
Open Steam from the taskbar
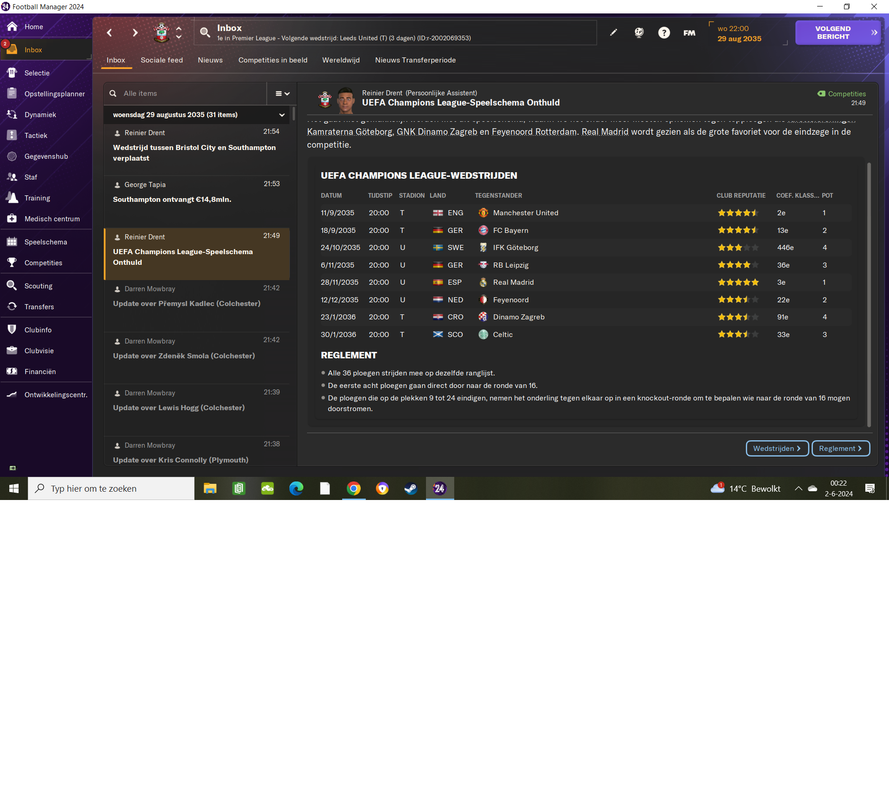411,489
